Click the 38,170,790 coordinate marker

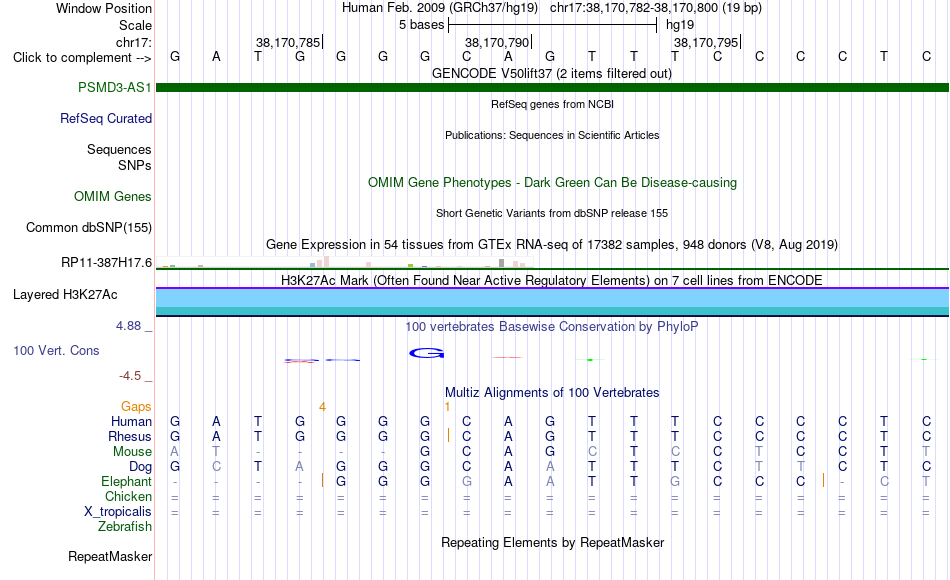click(x=497, y=42)
